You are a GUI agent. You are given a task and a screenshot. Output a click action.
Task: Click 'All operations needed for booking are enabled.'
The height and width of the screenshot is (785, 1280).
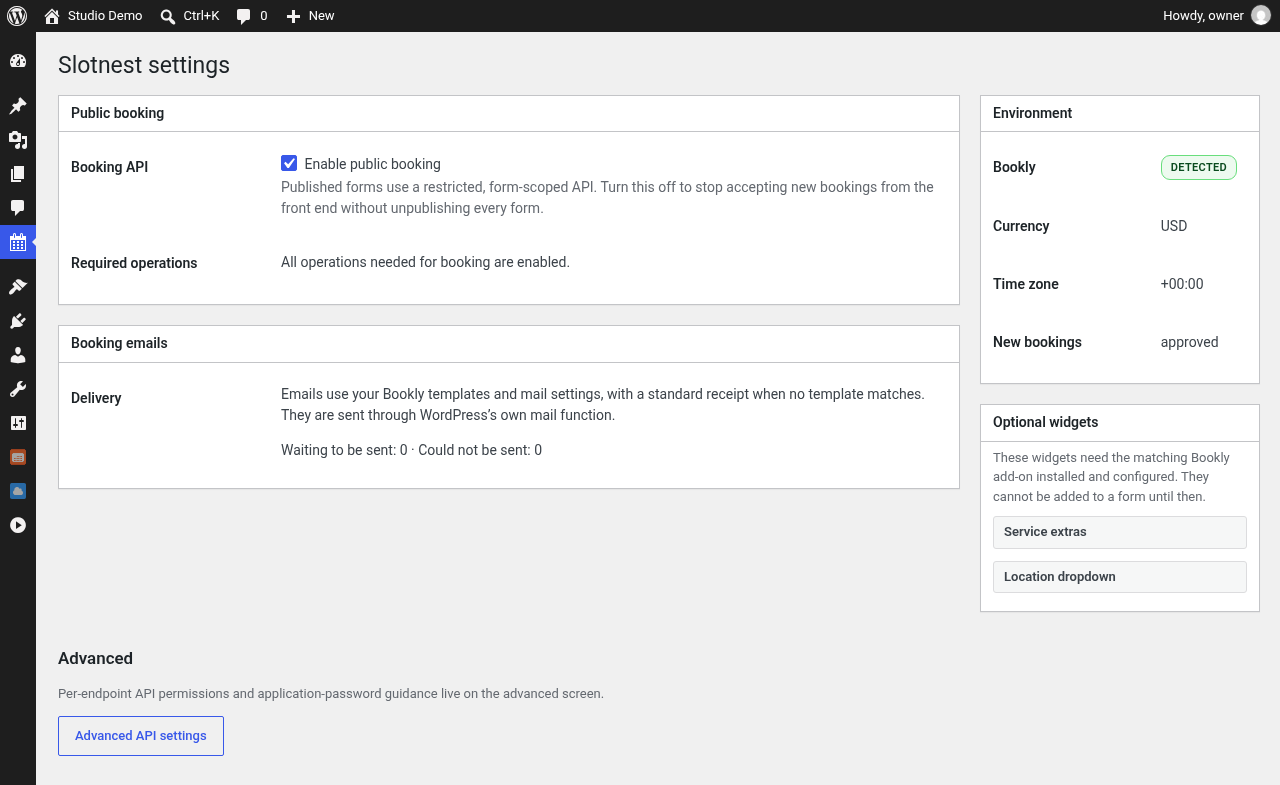pyautogui.click(x=425, y=262)
